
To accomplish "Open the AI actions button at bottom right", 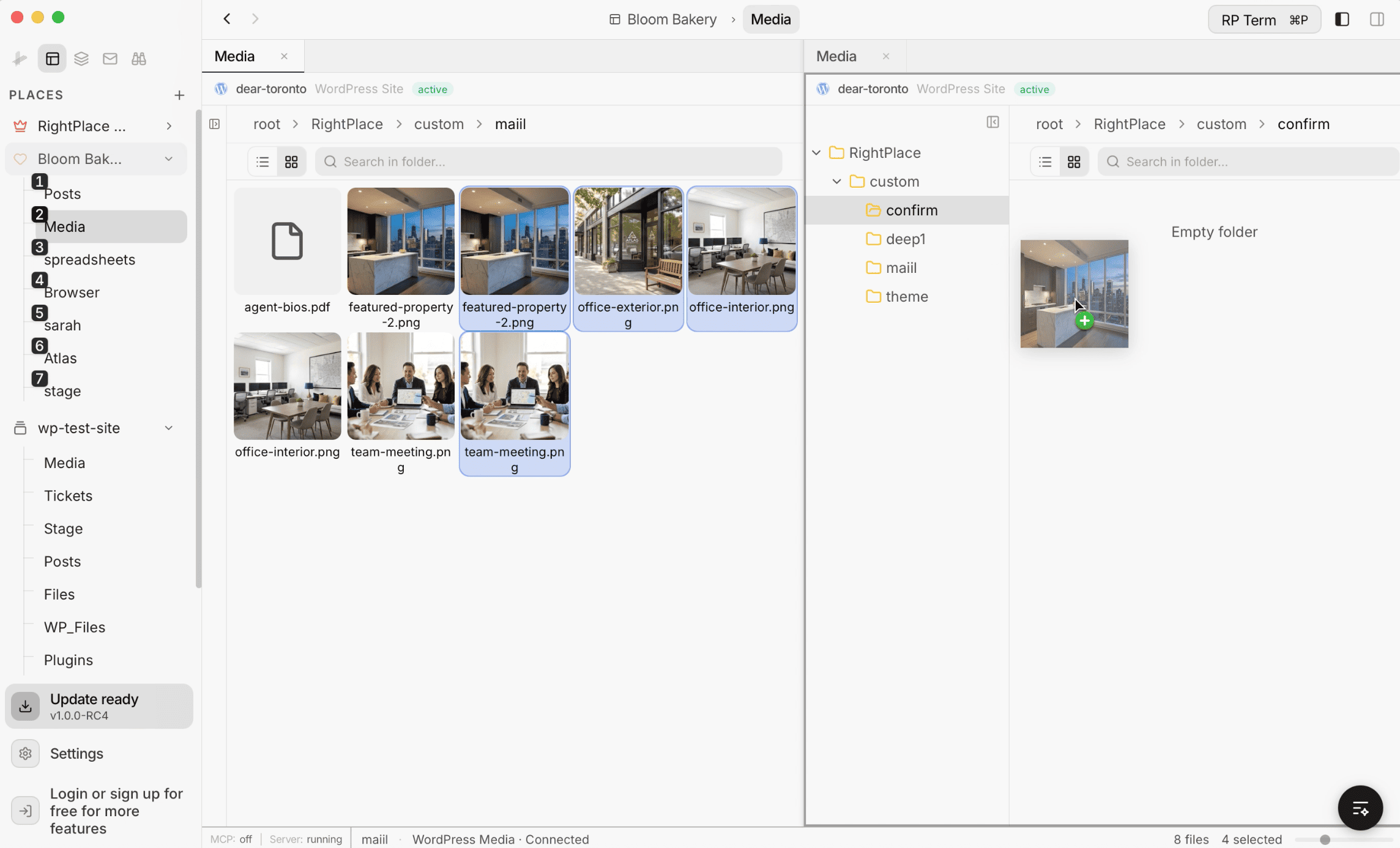I will pyautogui.click(x=1360, y=808).
